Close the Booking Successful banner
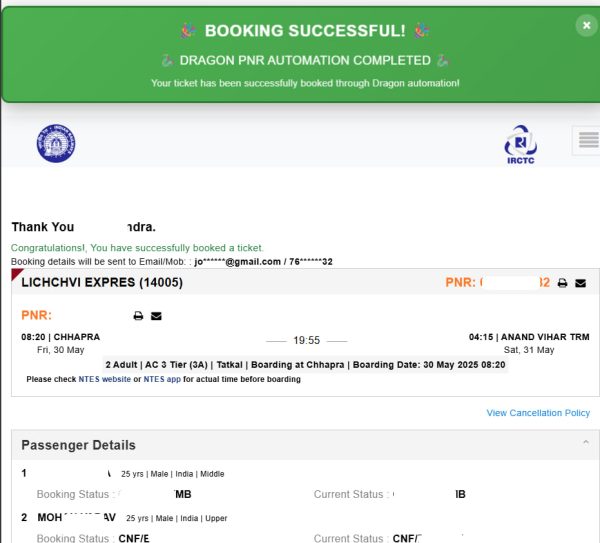The width and height of the screenshot is (600, 543). click(586, 26)
